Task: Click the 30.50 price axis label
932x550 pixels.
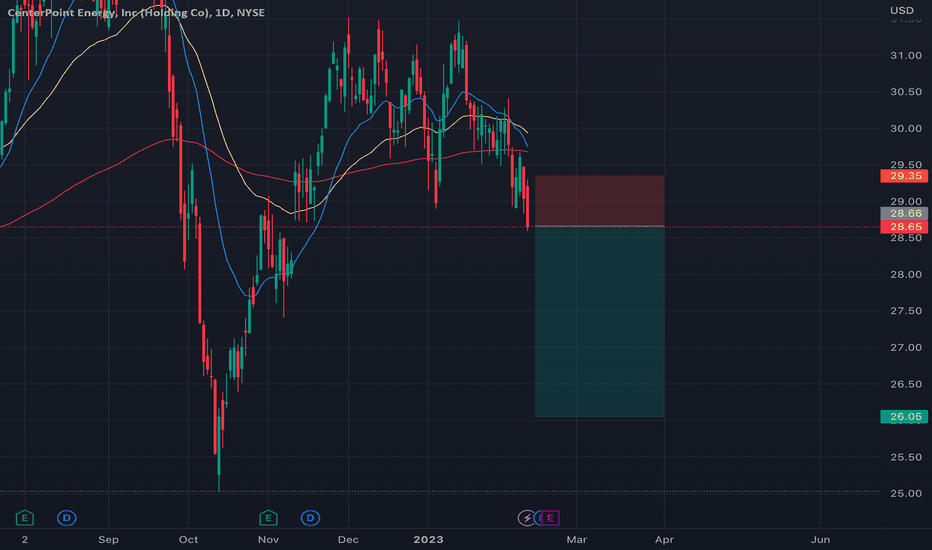Action: tap(906, 92)
